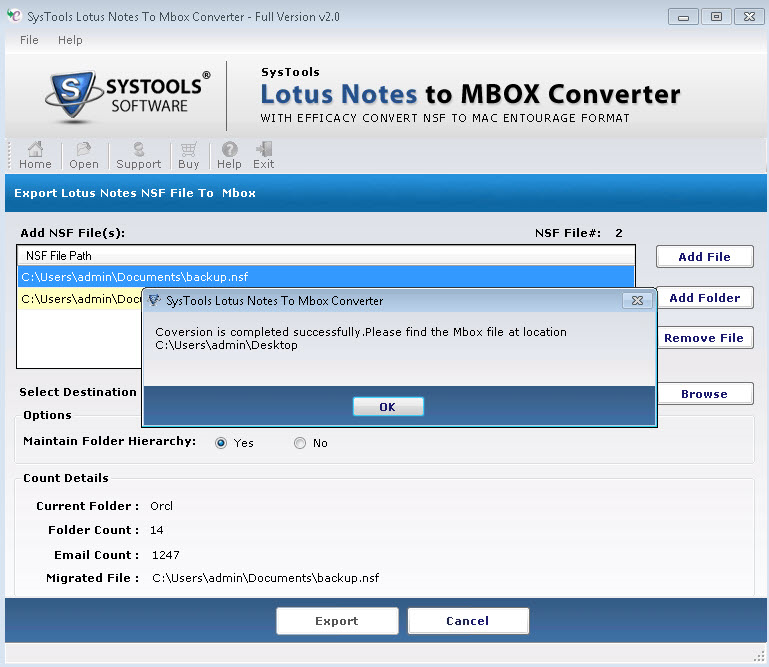Image resolution: width=769 pixels, height=667 pixels.
Task: Click the Home toolbar icon
Action: (35, 155)
